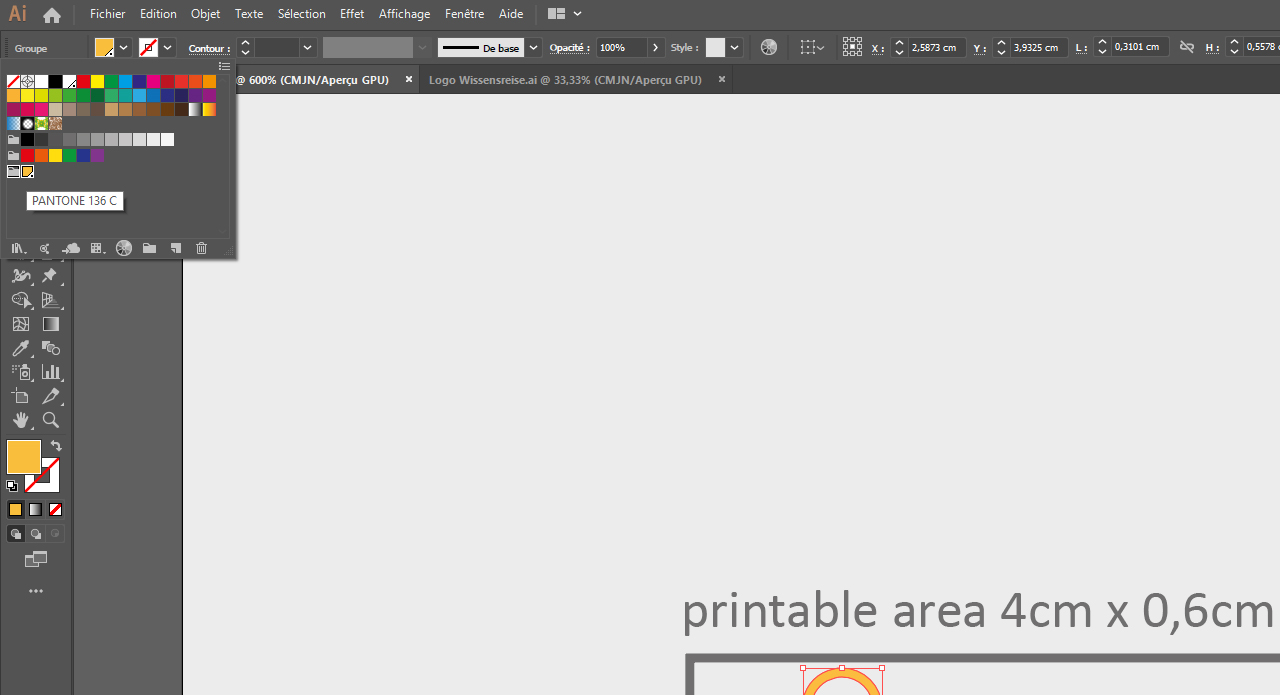
Task: Add selected swatch to Creative Cloud library
Action: coord(71,248)
